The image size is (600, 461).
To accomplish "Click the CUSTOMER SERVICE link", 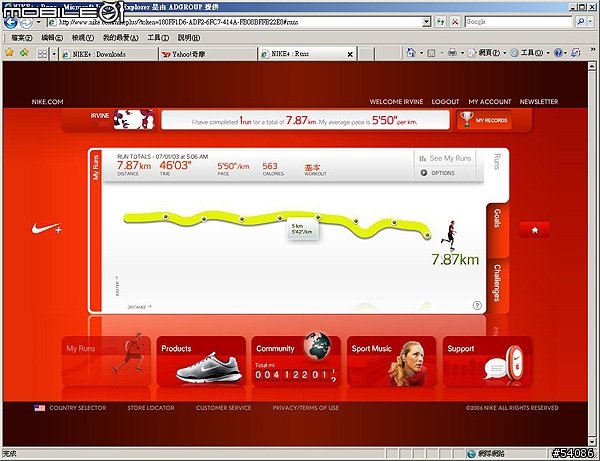I will [x=223, y=408].
